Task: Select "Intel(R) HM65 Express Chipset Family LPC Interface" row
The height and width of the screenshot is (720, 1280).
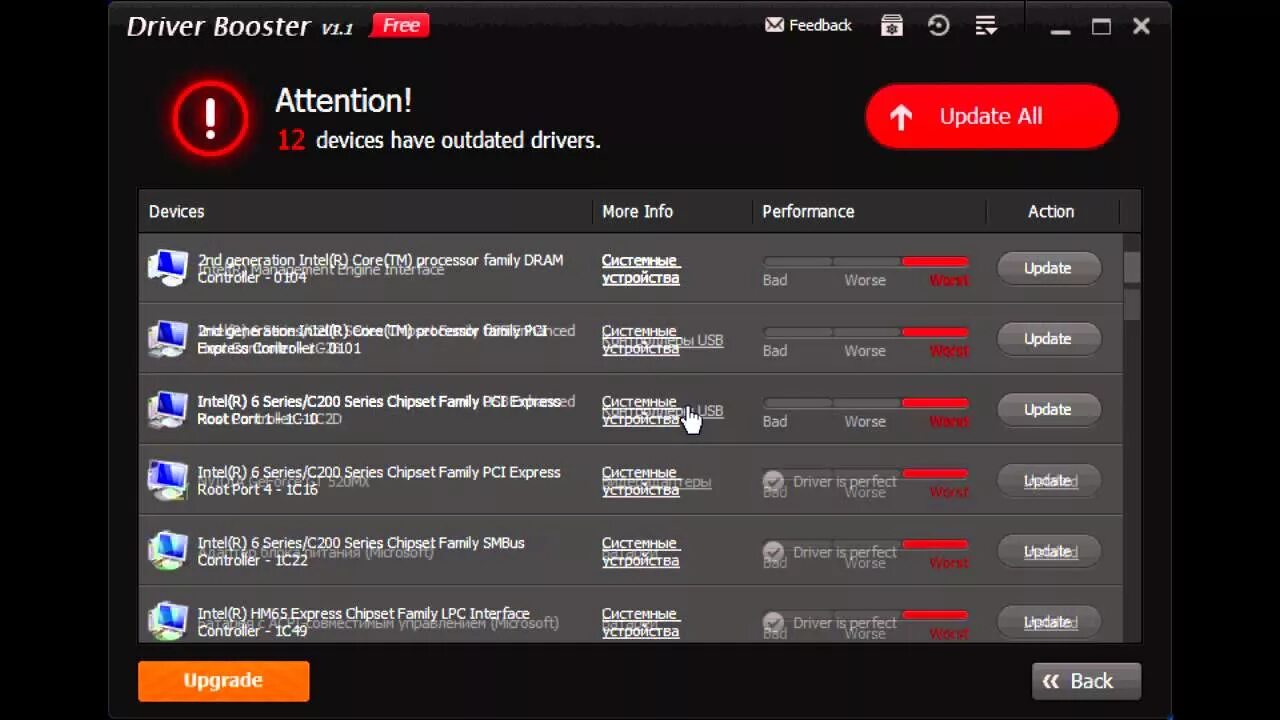Action: [630, 615]
